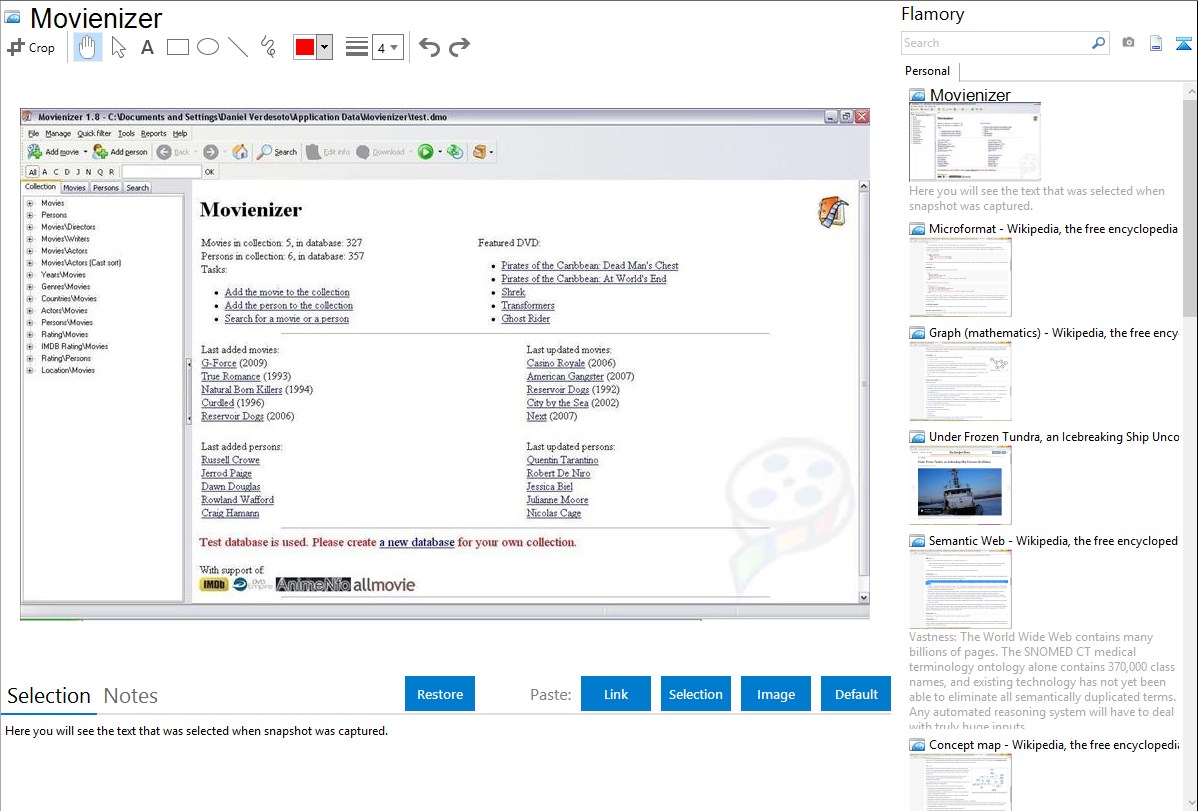Image resolution: width=1198 pixels, height=811 pixels.
Task: Click the blue upload icon in Flamory header
Action: [1183, 44]
